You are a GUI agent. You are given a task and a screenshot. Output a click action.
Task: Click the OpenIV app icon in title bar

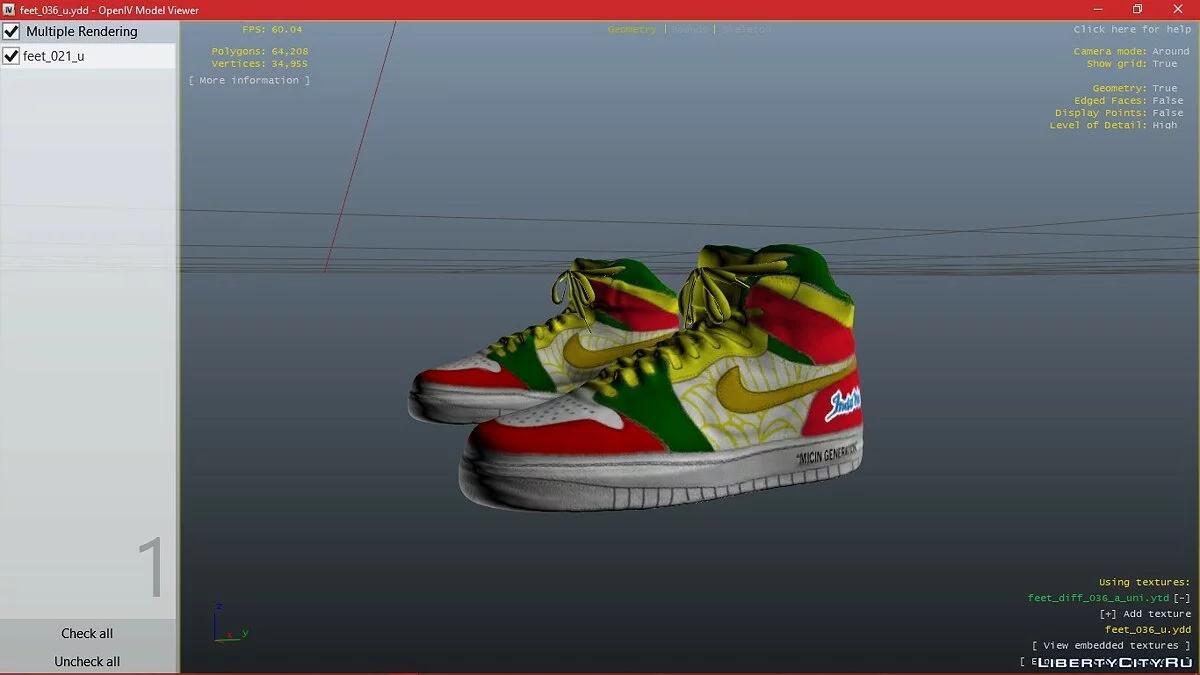[9, 10]
